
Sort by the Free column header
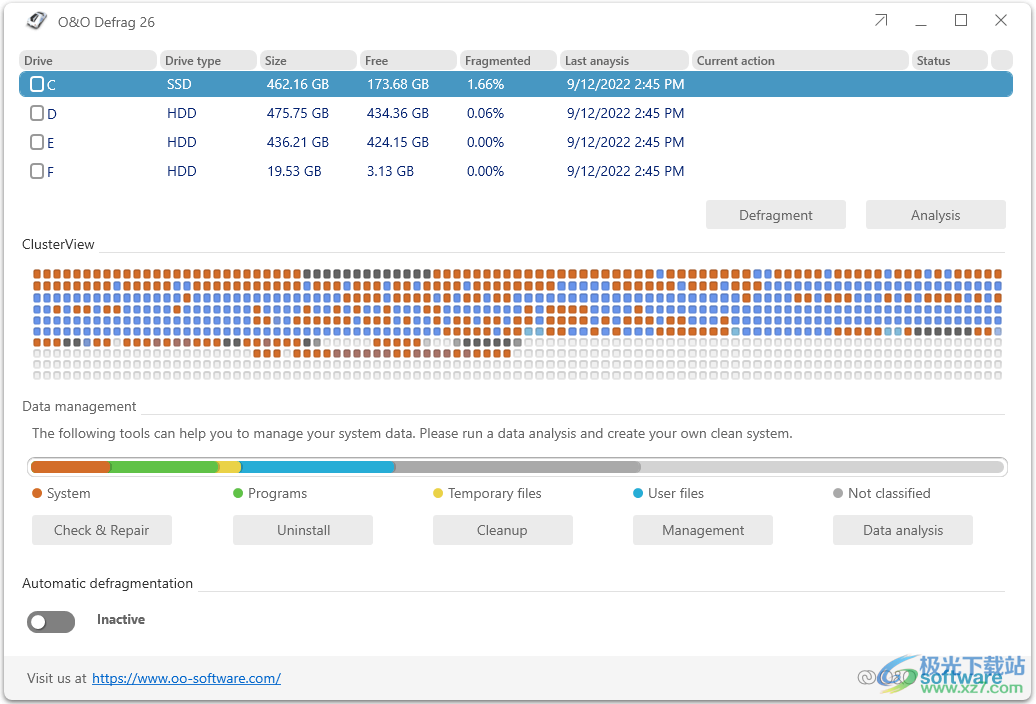[408, 60]
